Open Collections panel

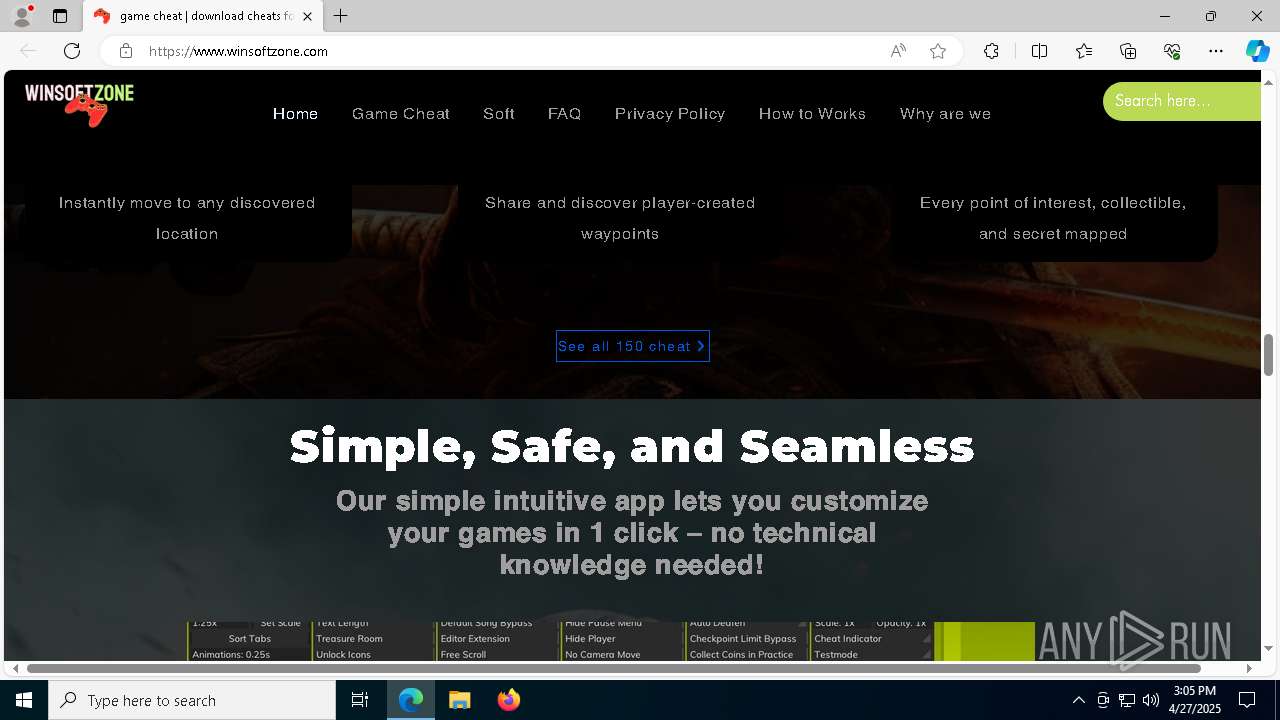coord(1128,51)
